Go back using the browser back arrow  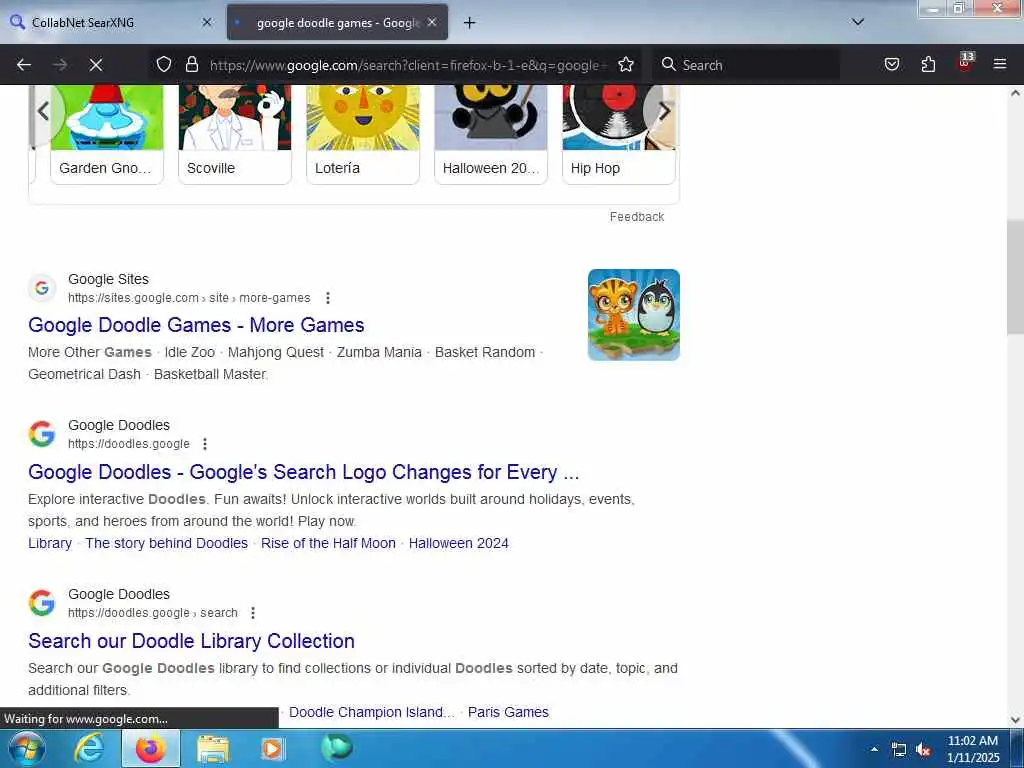24,65
